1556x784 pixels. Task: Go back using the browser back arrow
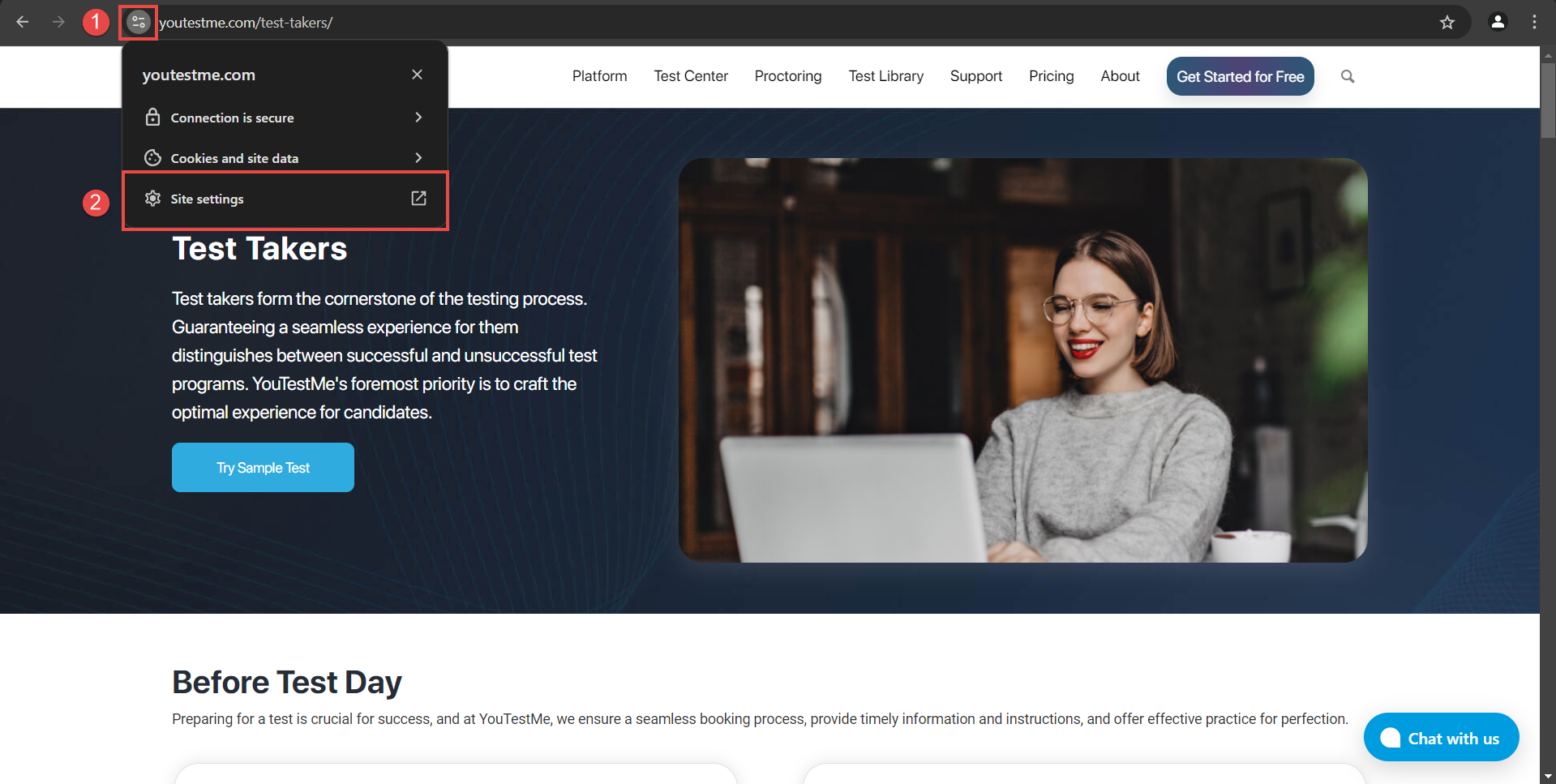(x=23, y=22)
